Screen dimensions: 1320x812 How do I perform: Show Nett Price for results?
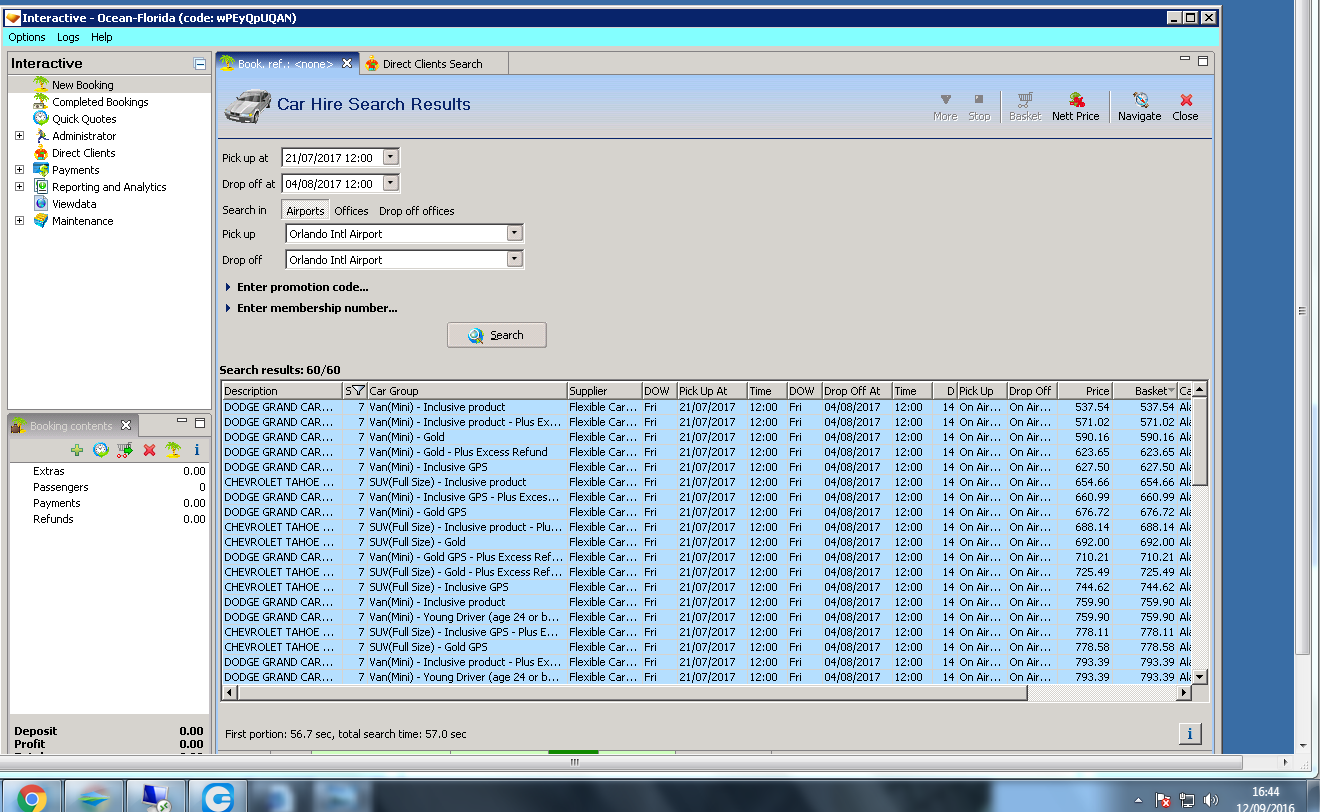(1076, 107)
